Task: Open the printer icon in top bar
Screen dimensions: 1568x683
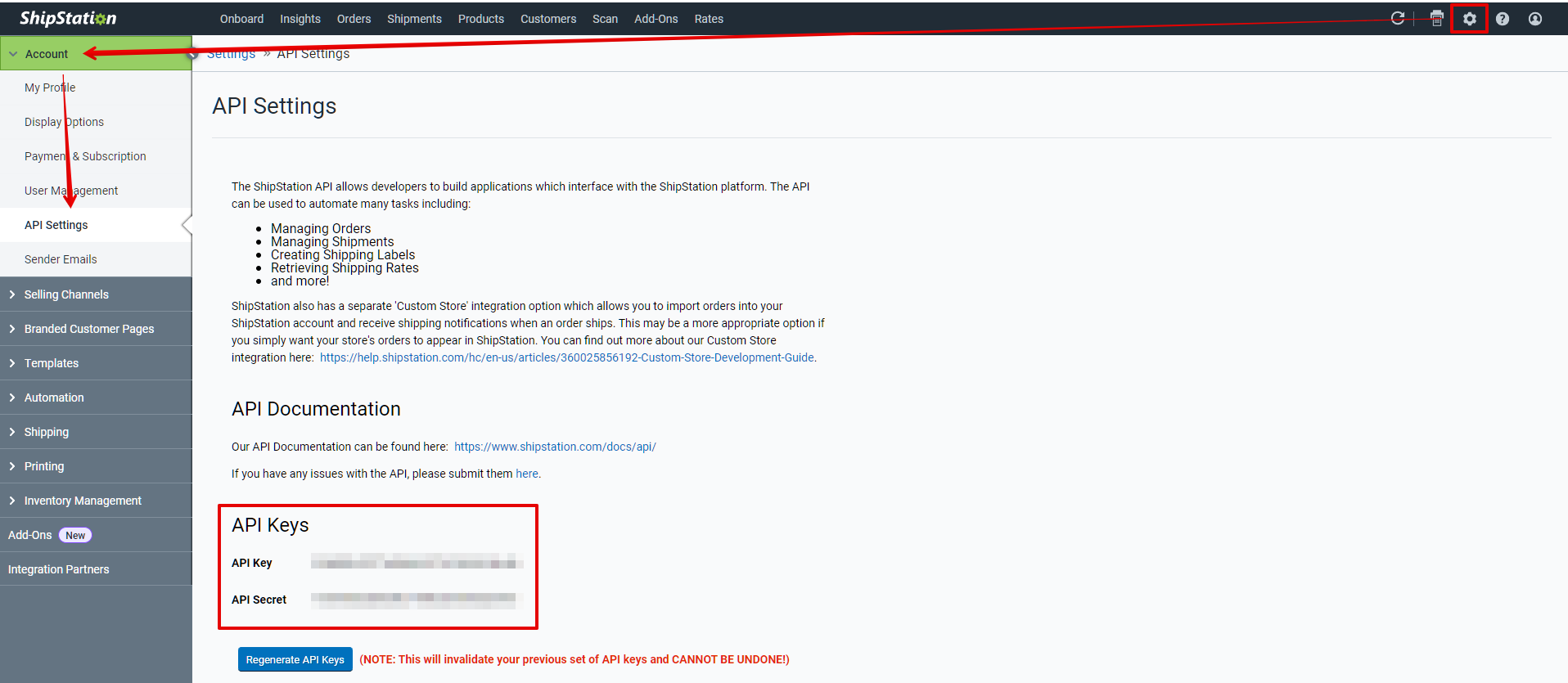Action: [1436, 18]
